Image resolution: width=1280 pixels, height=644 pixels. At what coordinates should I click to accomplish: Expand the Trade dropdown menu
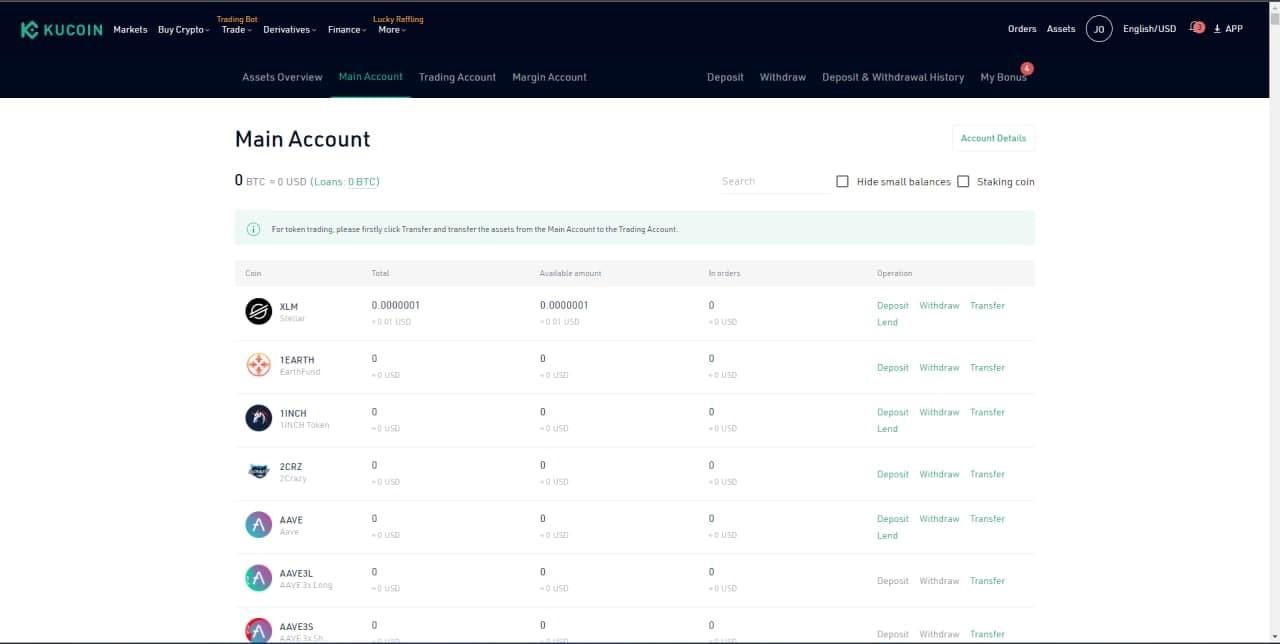(237, 30)
